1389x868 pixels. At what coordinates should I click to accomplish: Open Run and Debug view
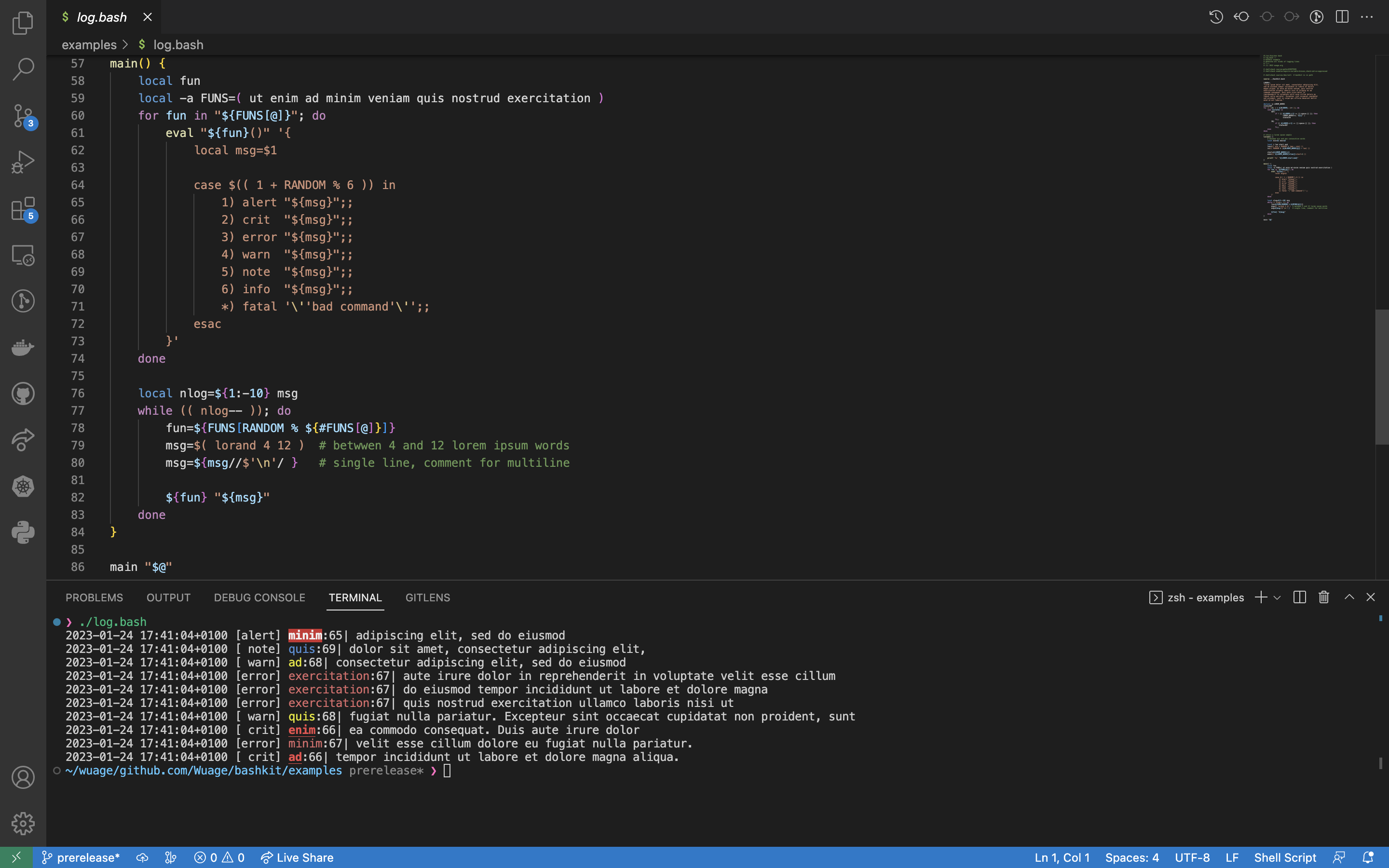pos(23,162)
